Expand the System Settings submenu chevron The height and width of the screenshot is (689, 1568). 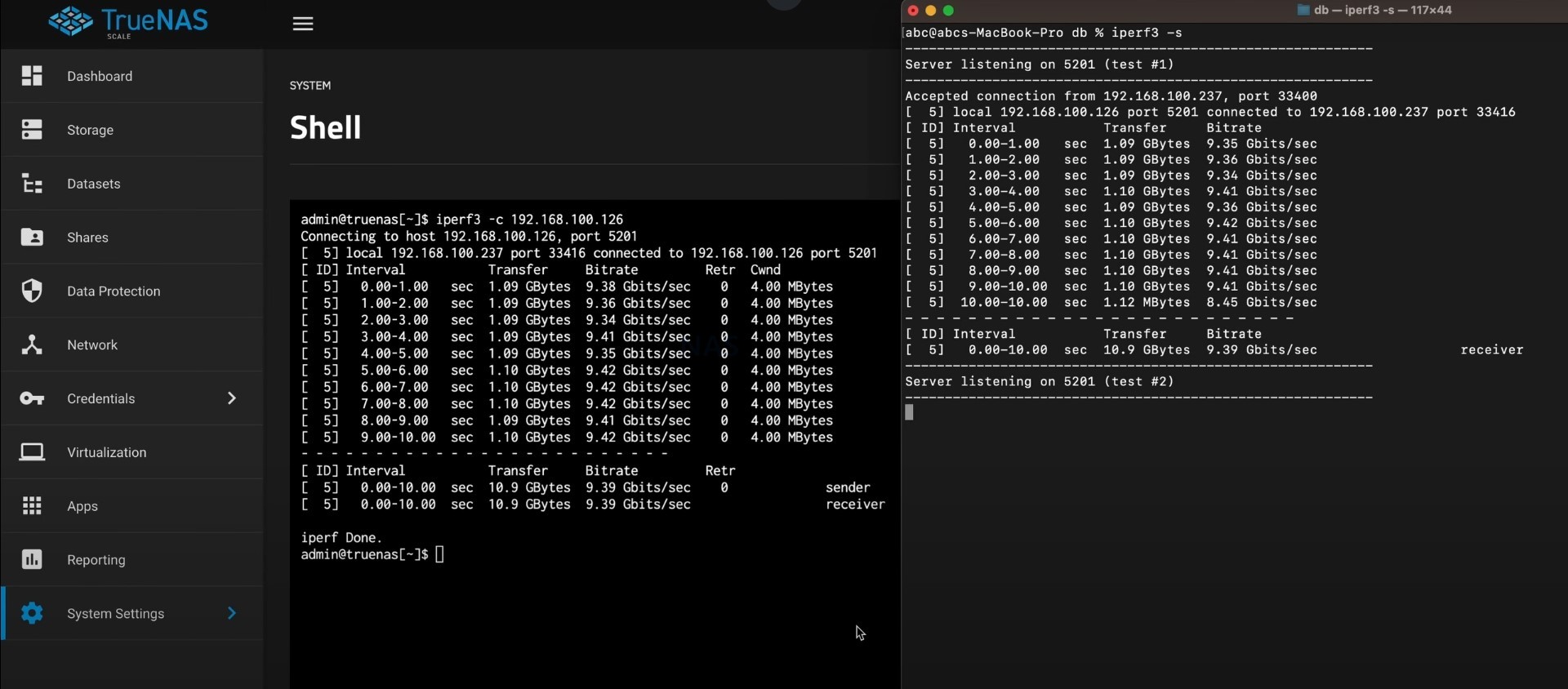232,613
